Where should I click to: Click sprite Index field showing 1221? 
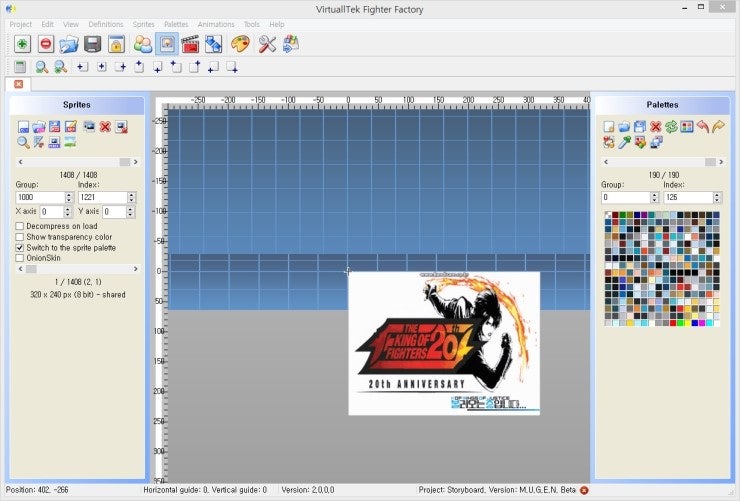coord(103,198)
